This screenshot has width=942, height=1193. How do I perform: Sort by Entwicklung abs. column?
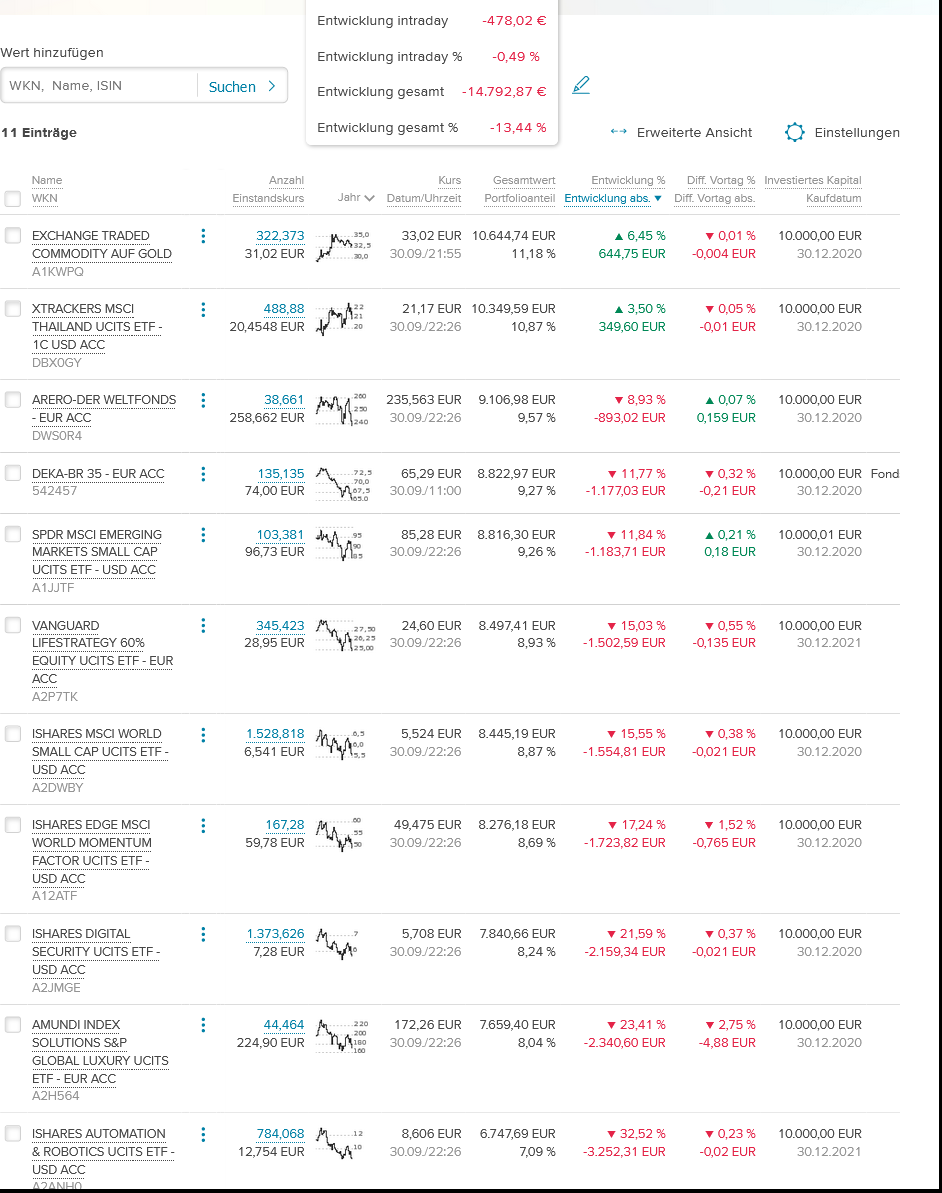[612, 198]
